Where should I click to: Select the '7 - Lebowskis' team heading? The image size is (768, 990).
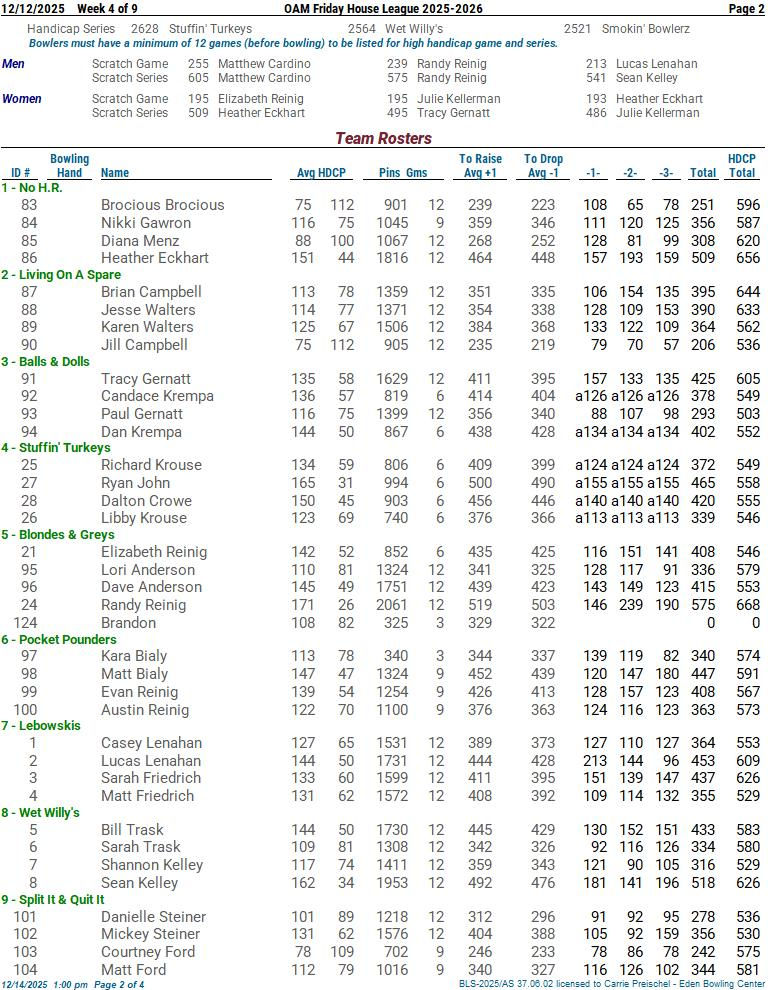tap(41, 725)
